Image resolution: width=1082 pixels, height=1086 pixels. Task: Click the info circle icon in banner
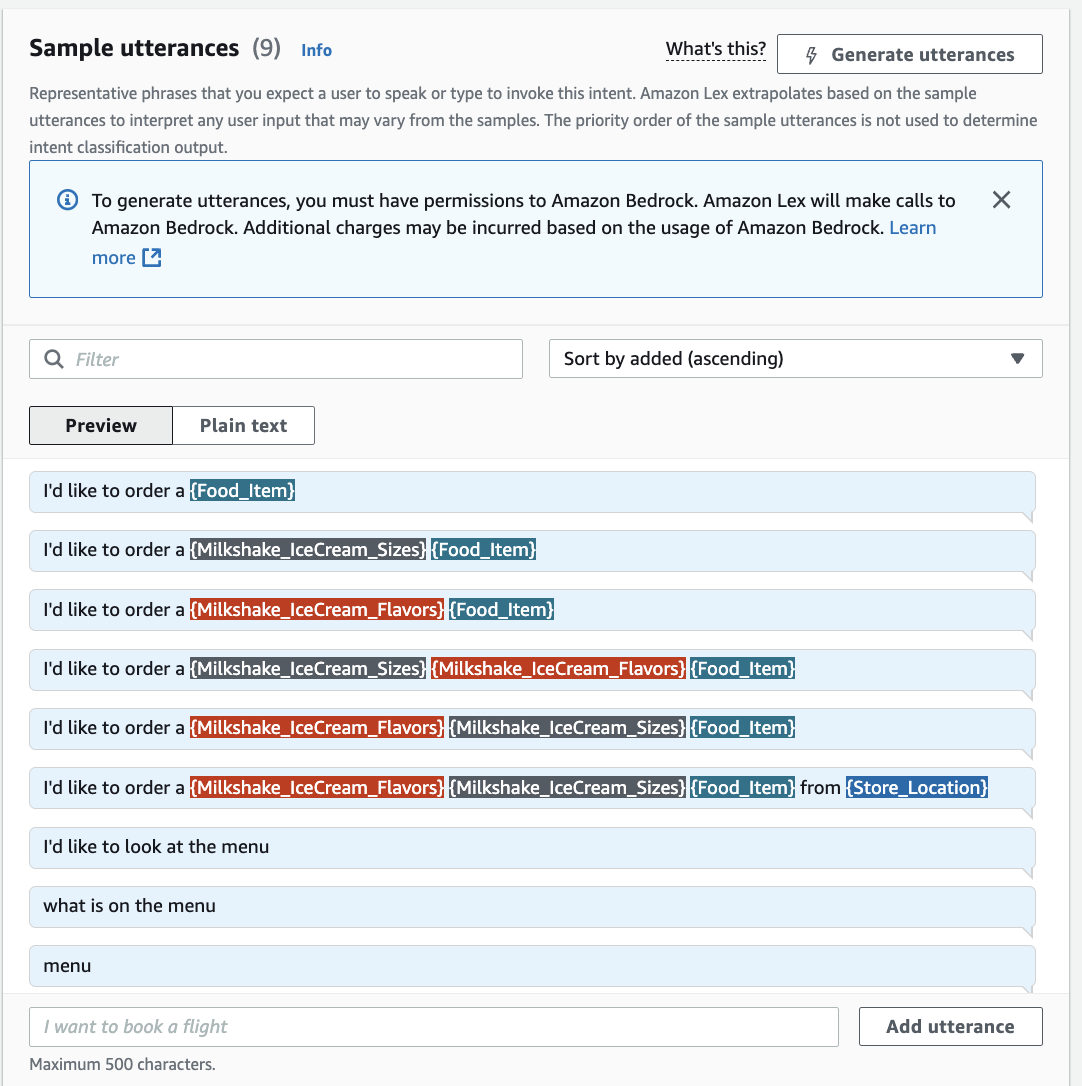[x=67, y=200]
